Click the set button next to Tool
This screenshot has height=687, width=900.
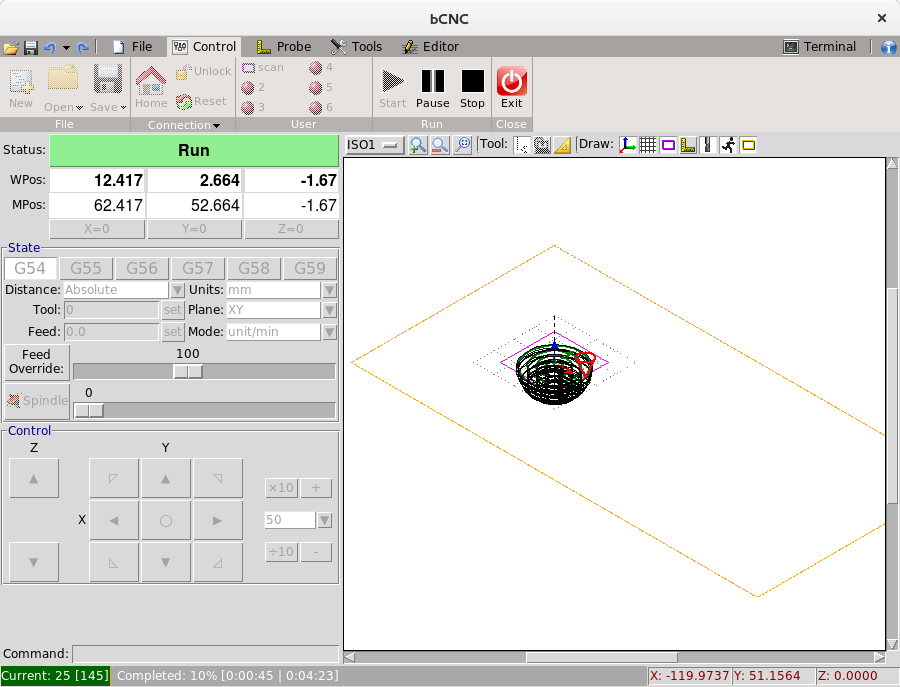click(172, 310)
